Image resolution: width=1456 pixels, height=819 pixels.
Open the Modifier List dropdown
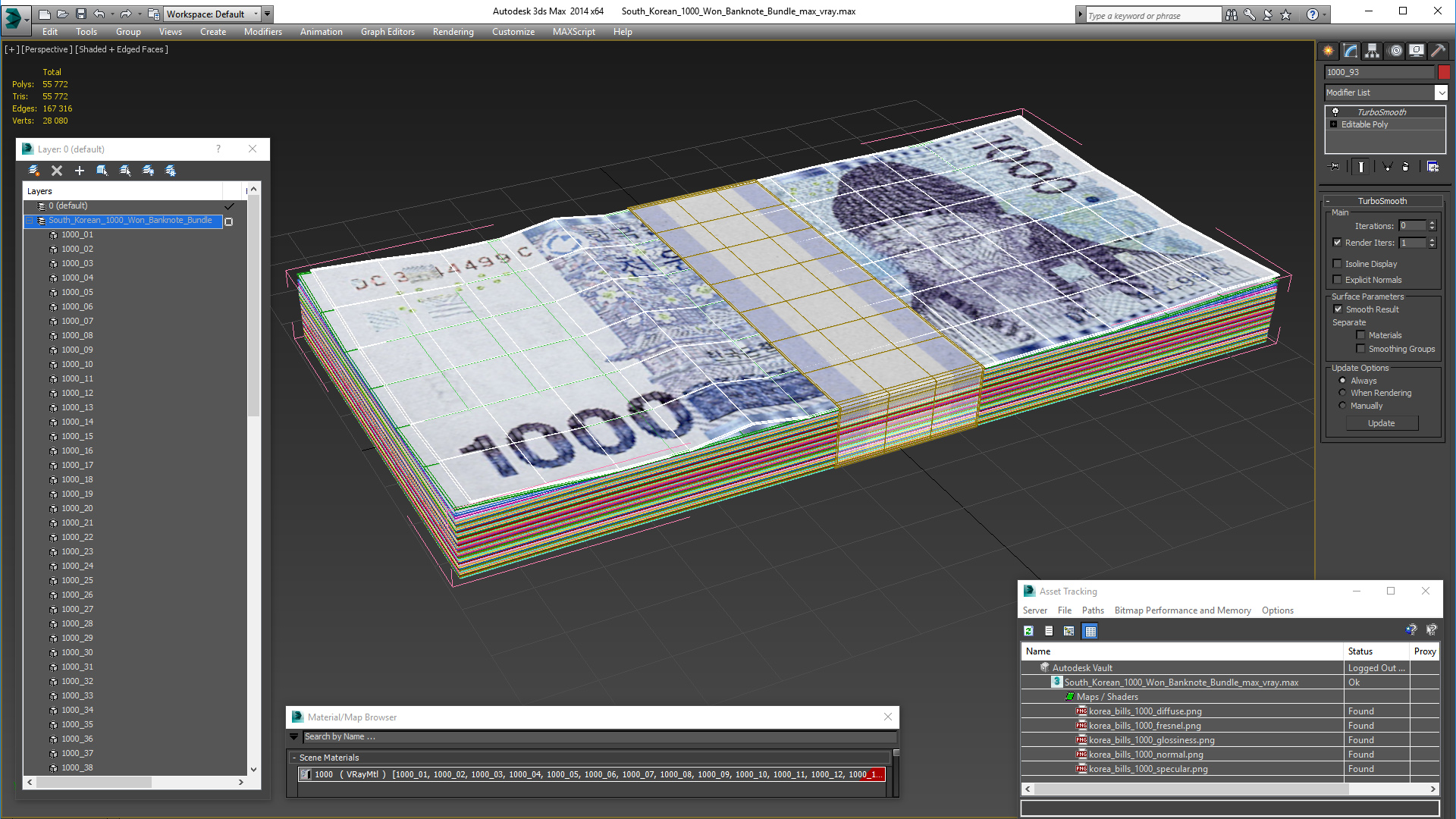[x=1441, y=93]
